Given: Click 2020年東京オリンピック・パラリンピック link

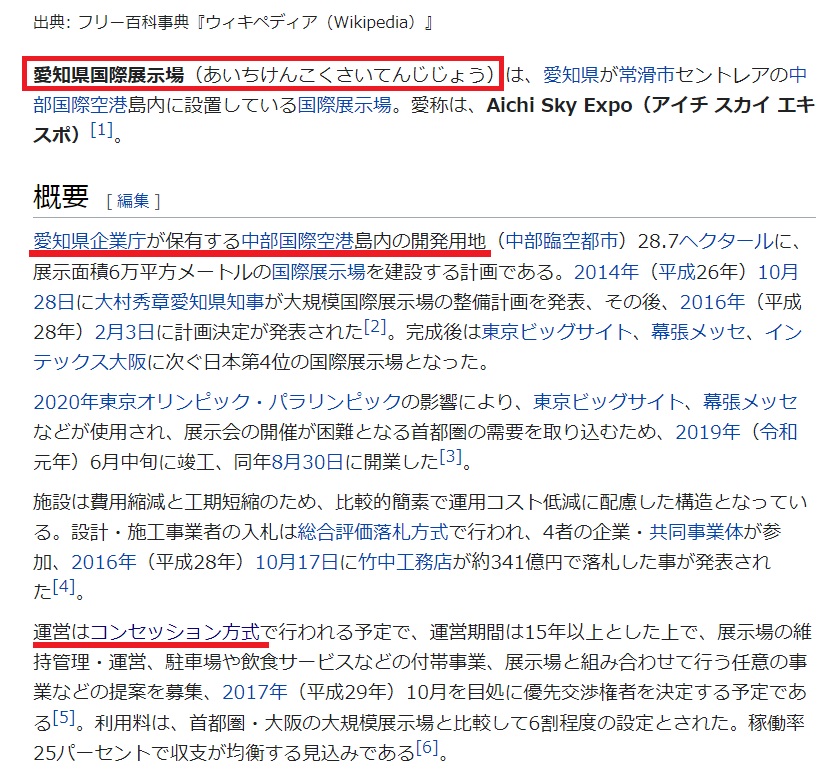Looking at the screenshot, I should click(218, 402).
